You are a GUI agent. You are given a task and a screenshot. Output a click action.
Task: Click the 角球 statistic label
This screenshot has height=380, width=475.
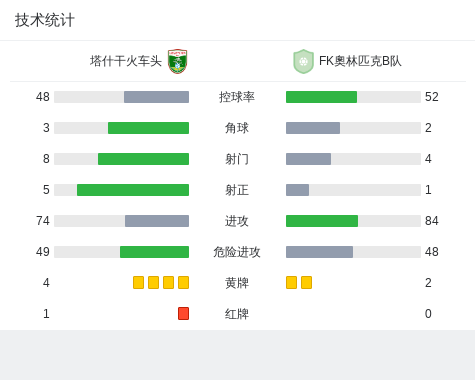click(237, 128)
